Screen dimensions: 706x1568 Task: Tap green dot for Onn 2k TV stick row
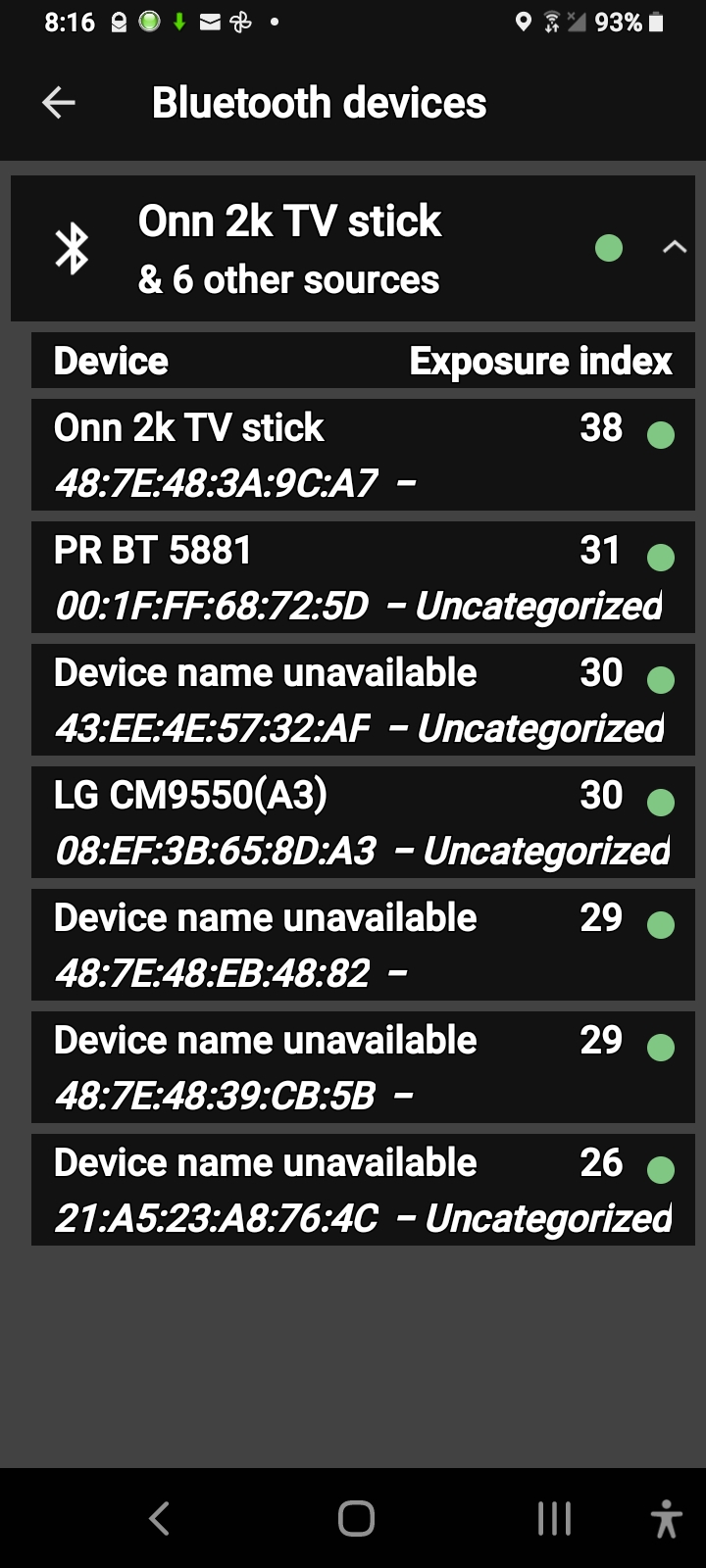coord(661,435)
